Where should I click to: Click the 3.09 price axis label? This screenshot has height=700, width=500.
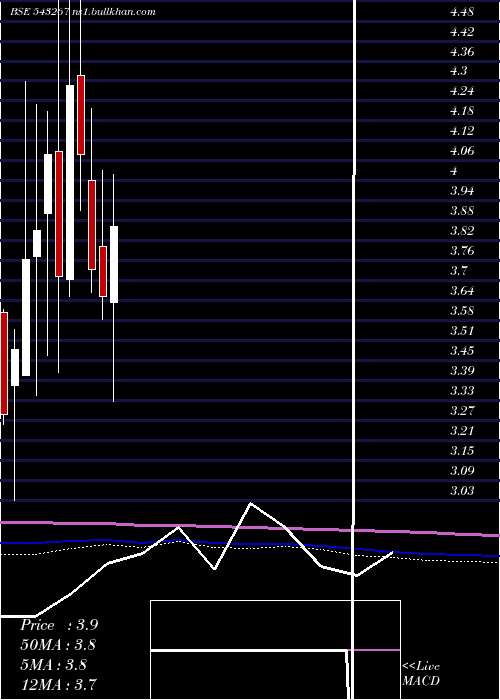(x=462, y=470)
